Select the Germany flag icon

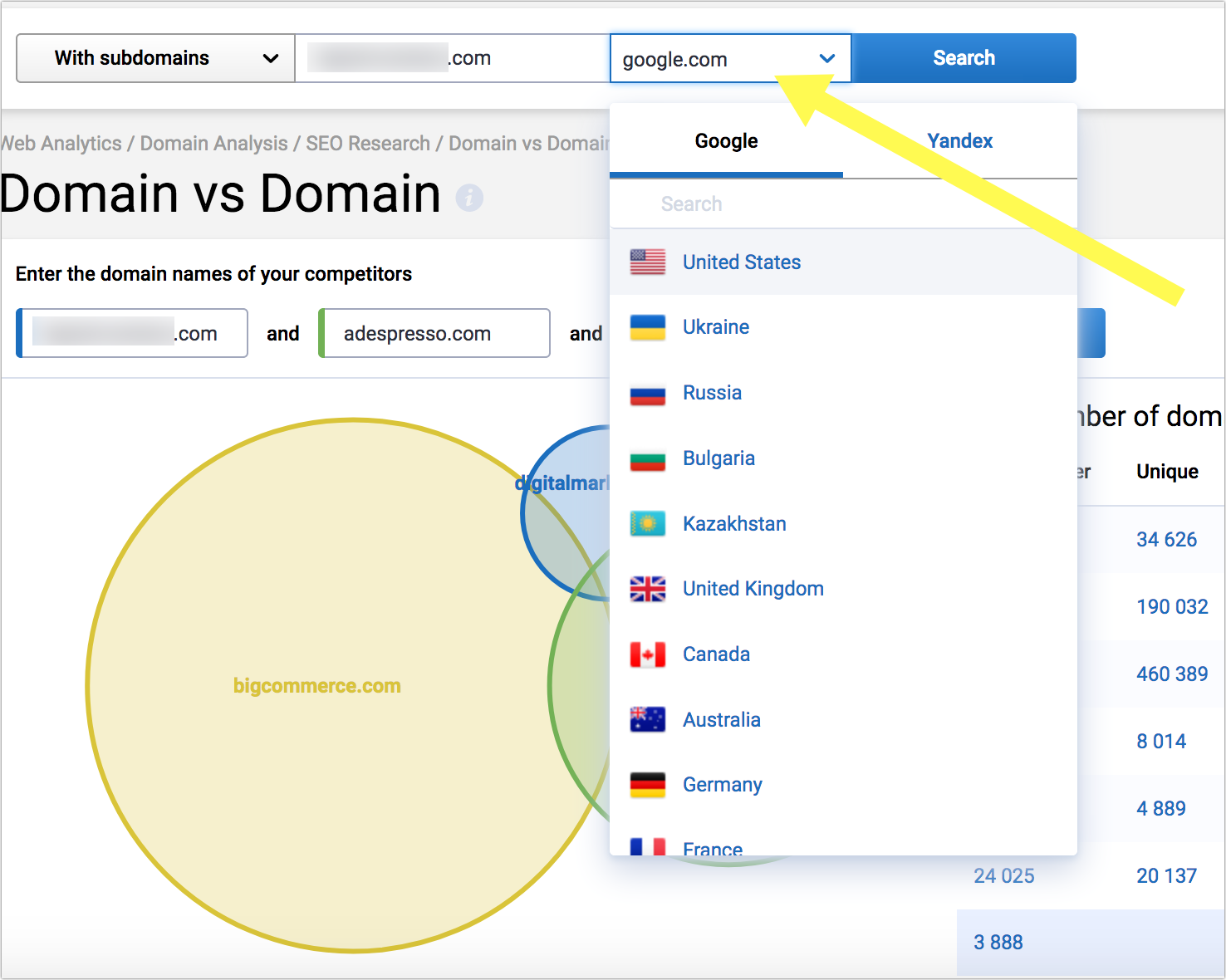point(648,785)
